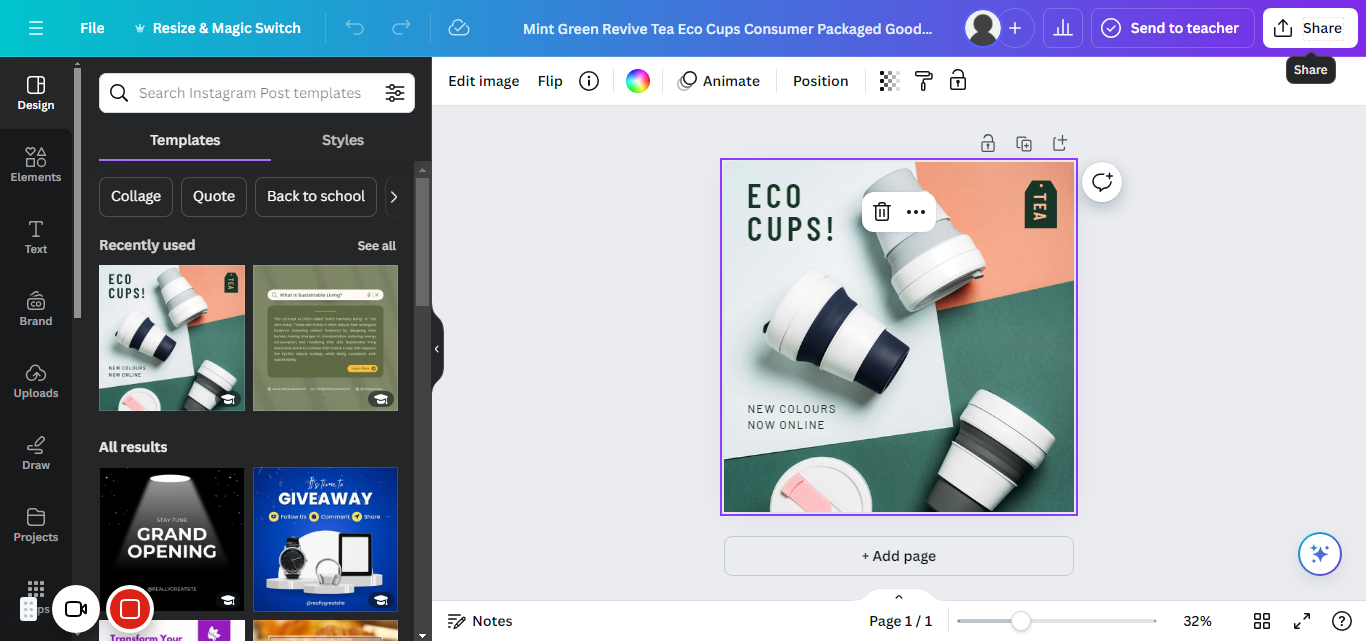The height and width of the screenshot is (641, 1366).
Task: Open the Magic assistant sparkle button
Action: pyautogui.click(x=1319, y=553)
